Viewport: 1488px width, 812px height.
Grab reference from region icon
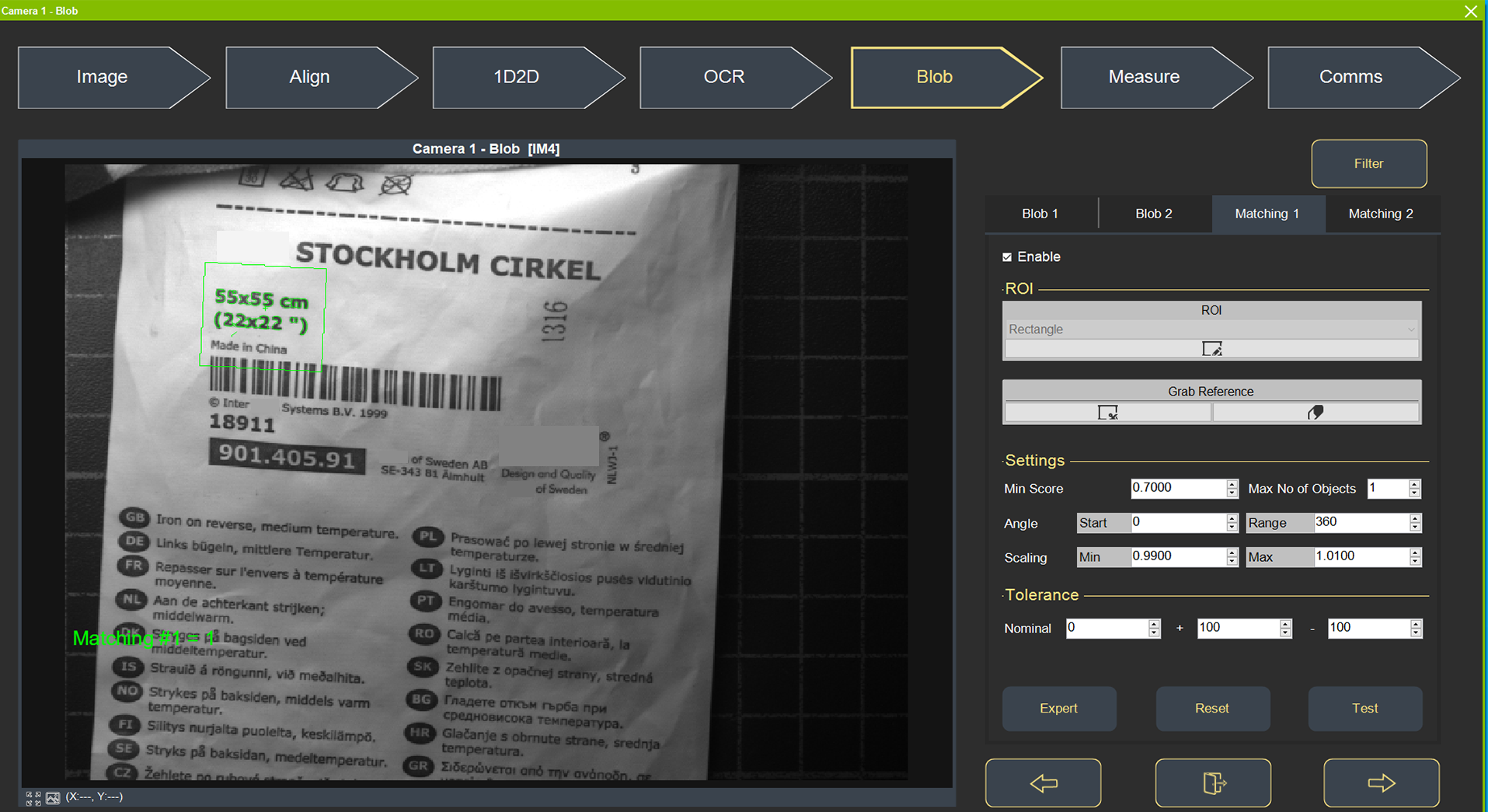[x=1107, y=413]
